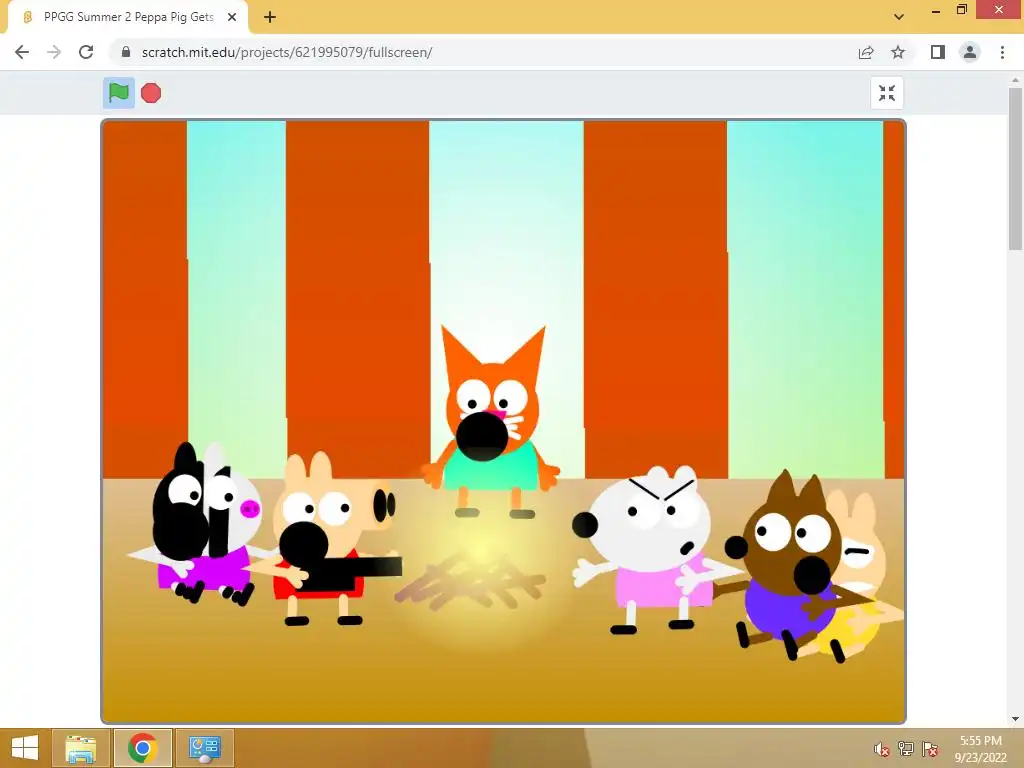Select the PPGG Summer 2 Peppa Pig tab
1024x768 pixels.
pos(128,17)
